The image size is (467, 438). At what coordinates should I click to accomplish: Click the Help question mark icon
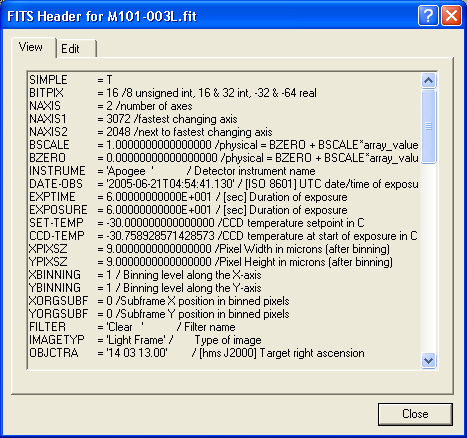(428, 15)
